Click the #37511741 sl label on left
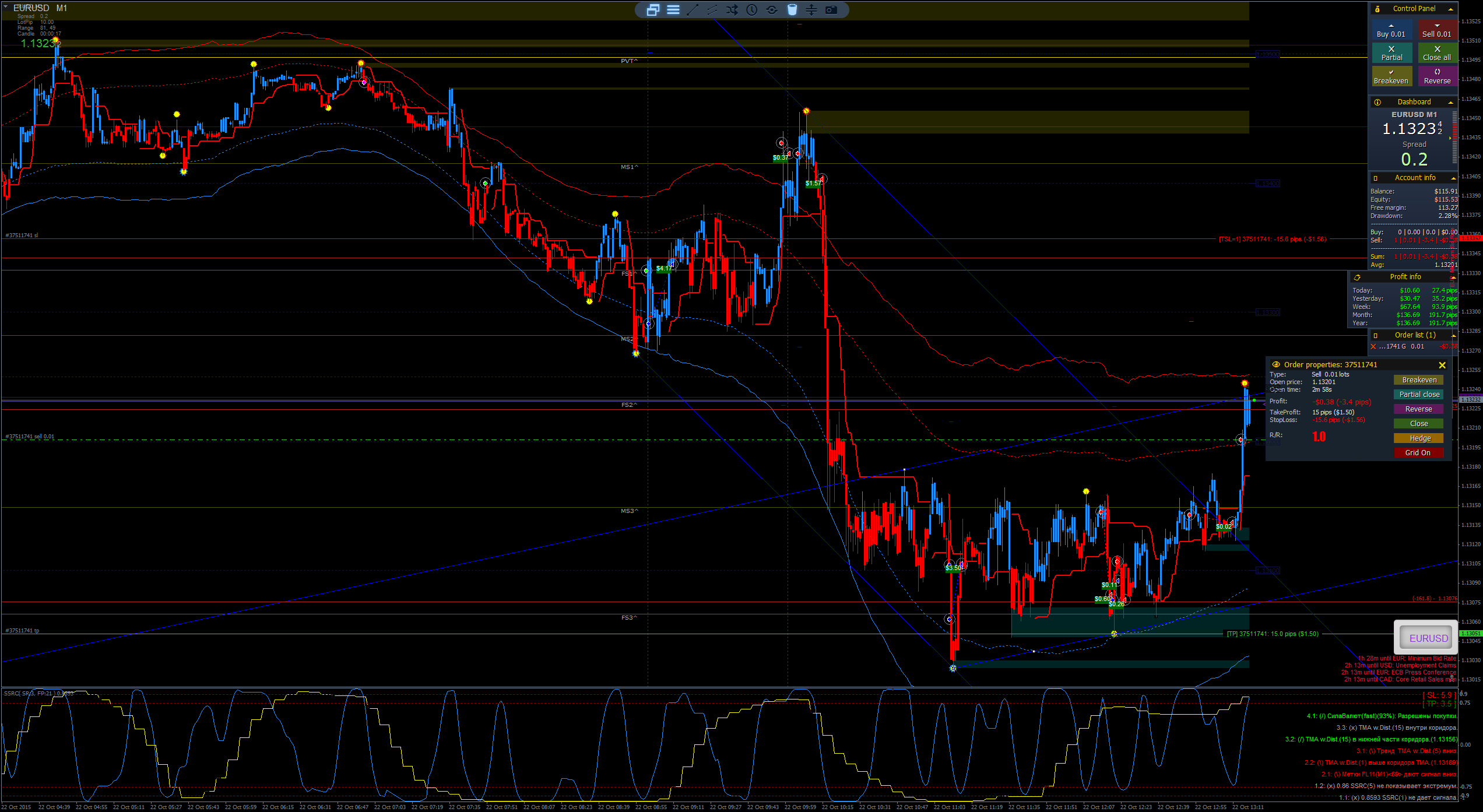The image size is (1483, 812). [22, 235]
